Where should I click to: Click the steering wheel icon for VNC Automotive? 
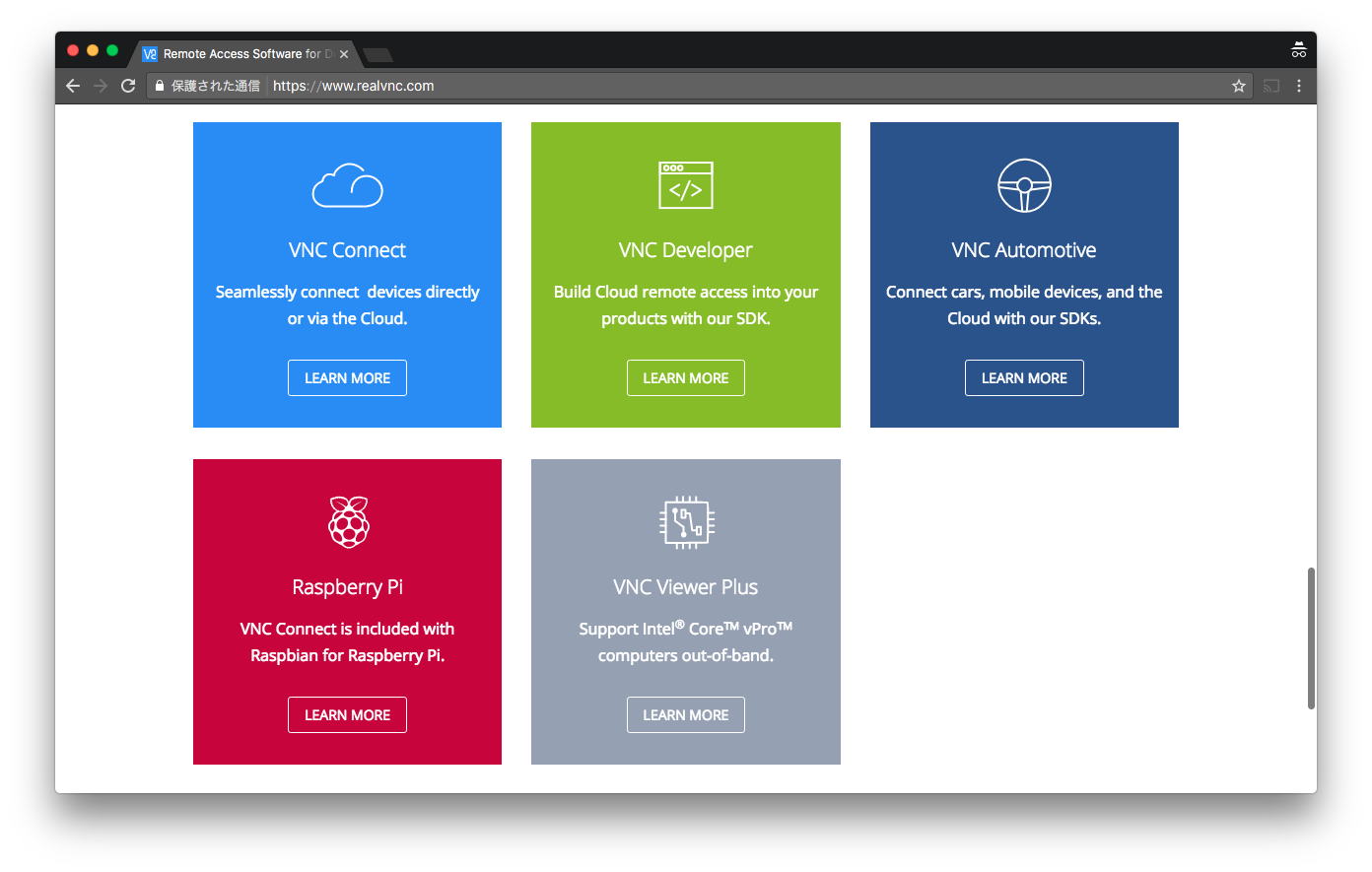pyautogui.click(x=1024, y=185)
